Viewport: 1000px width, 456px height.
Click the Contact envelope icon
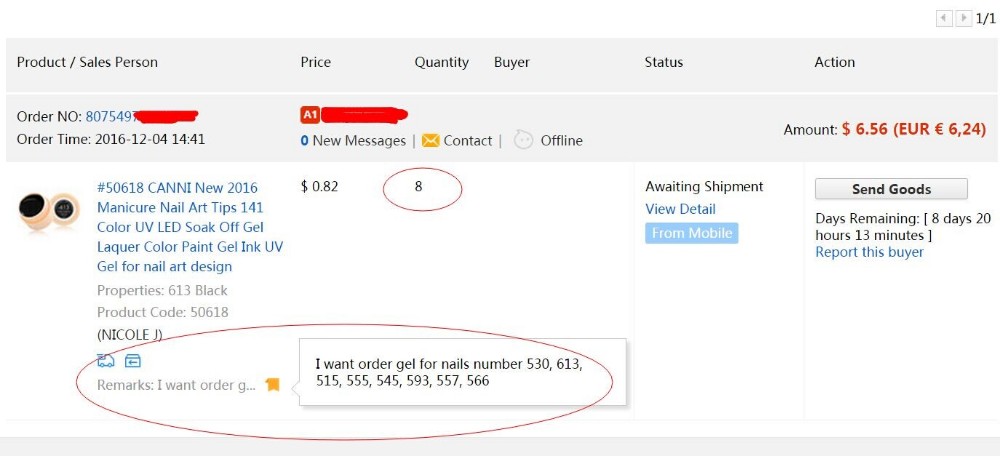click(x=430, y=141)
